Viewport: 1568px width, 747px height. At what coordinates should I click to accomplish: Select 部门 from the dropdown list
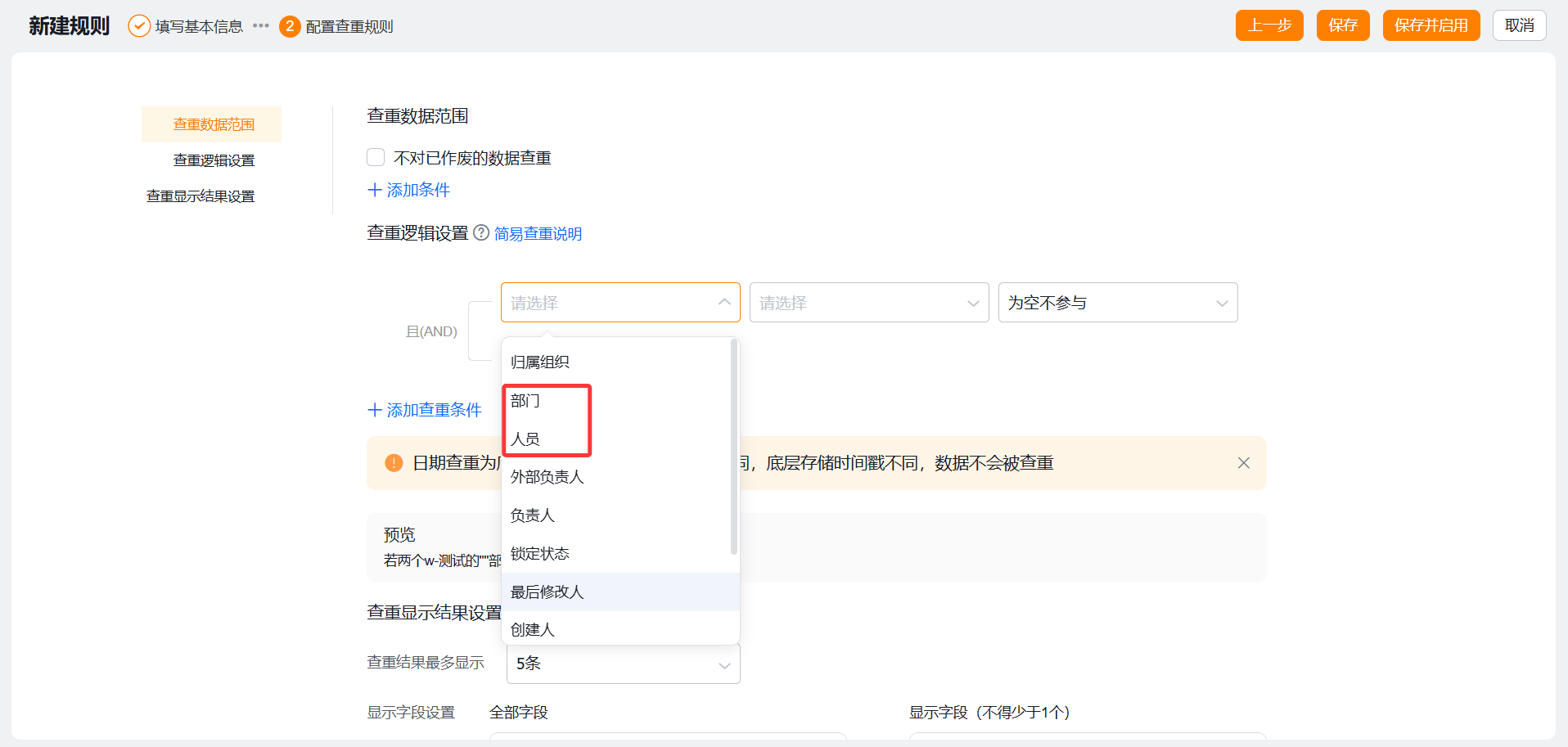(525, 401)
